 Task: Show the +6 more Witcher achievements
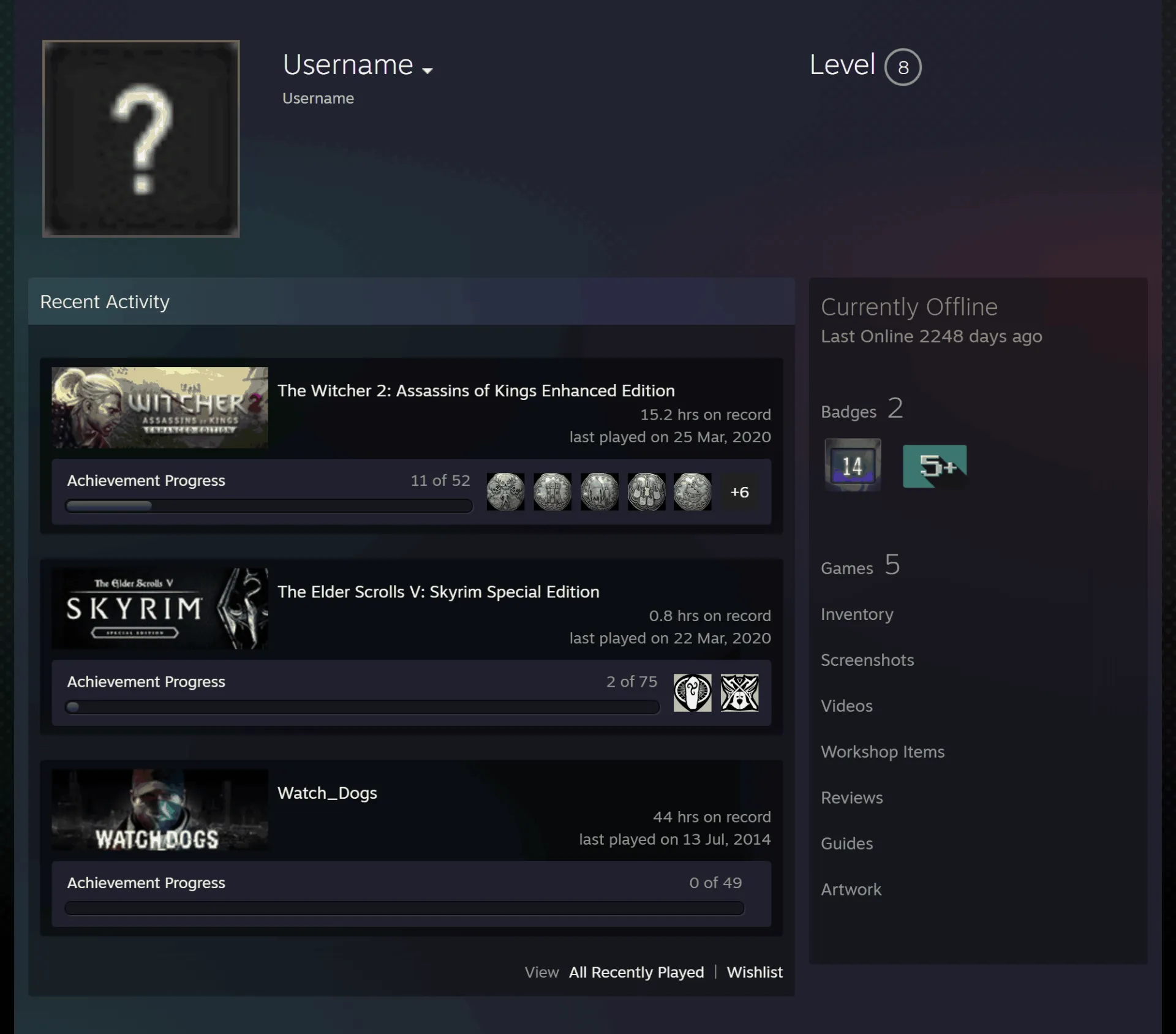(x=739, y=492)
